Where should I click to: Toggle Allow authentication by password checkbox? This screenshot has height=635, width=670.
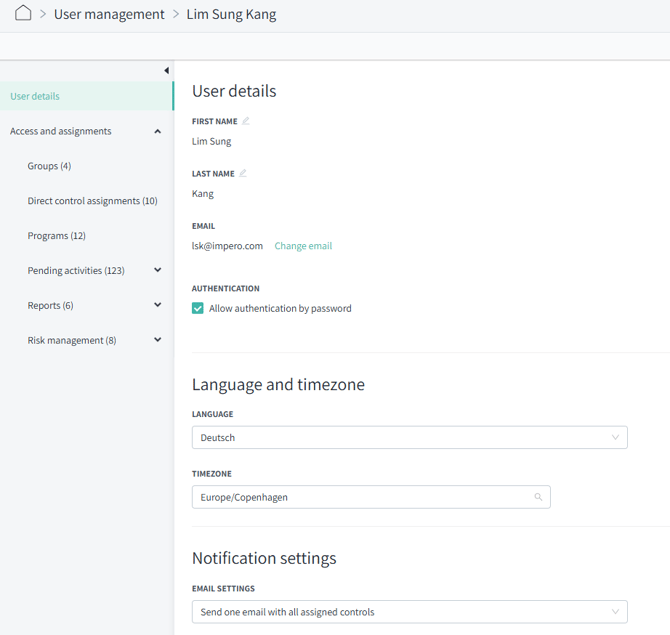pos(198,308)
